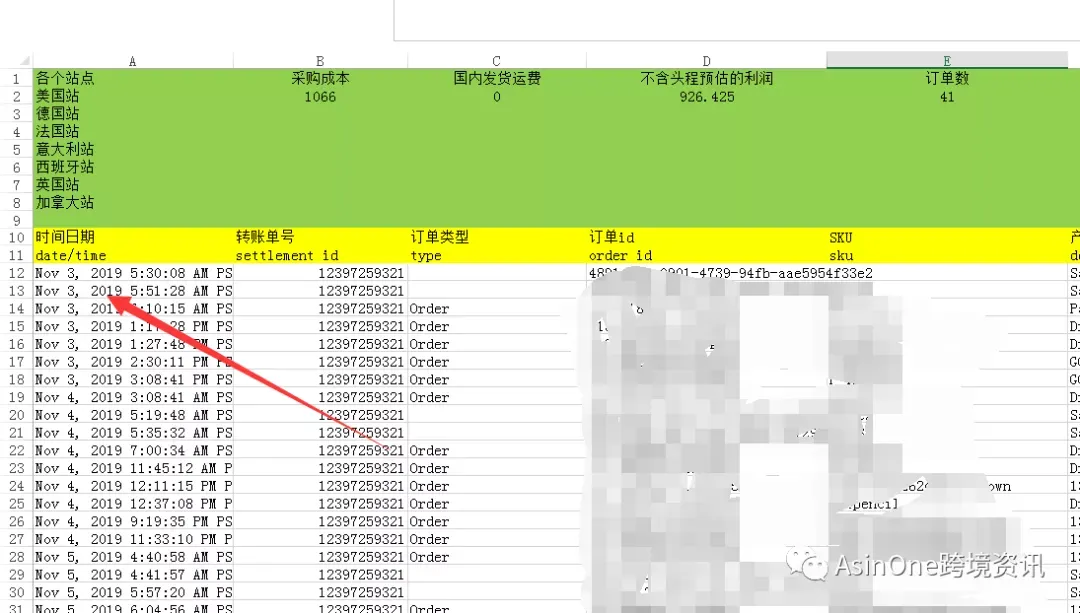1080x613 pixels.
Task: Click the select-all corner triangle
Action: point(25,61)
